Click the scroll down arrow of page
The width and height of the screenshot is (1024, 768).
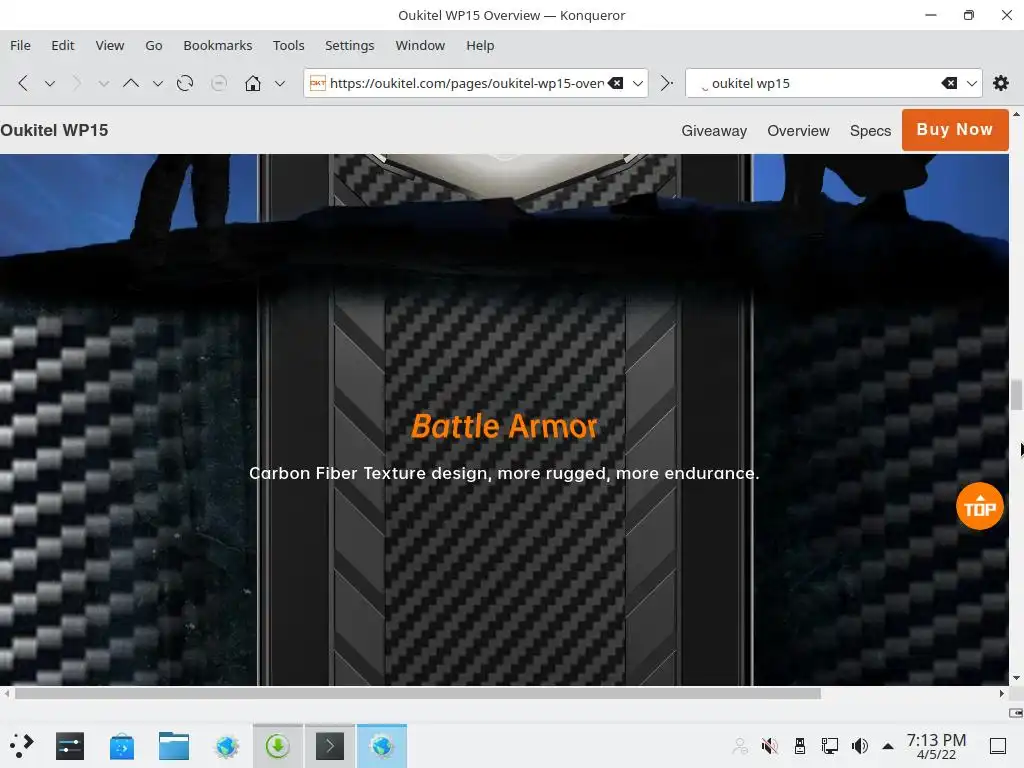(1016, 679)
